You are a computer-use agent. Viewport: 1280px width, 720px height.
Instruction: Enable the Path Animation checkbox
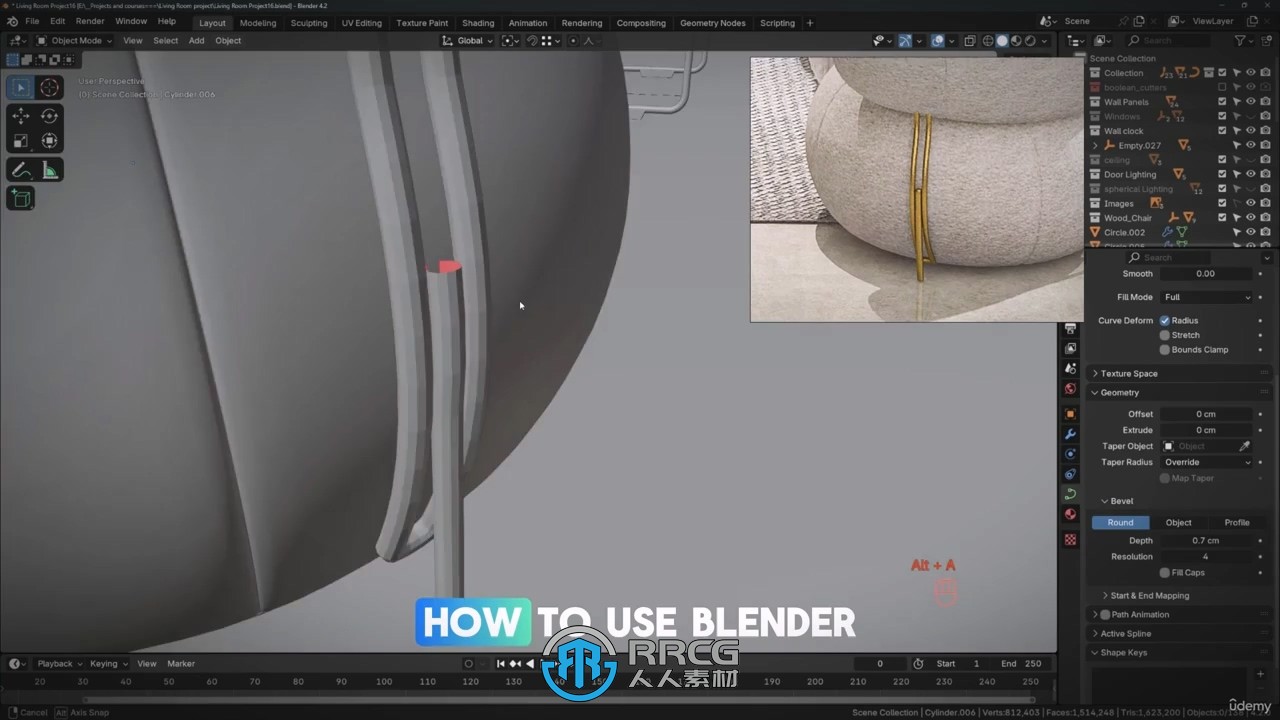click(1105, 615)
